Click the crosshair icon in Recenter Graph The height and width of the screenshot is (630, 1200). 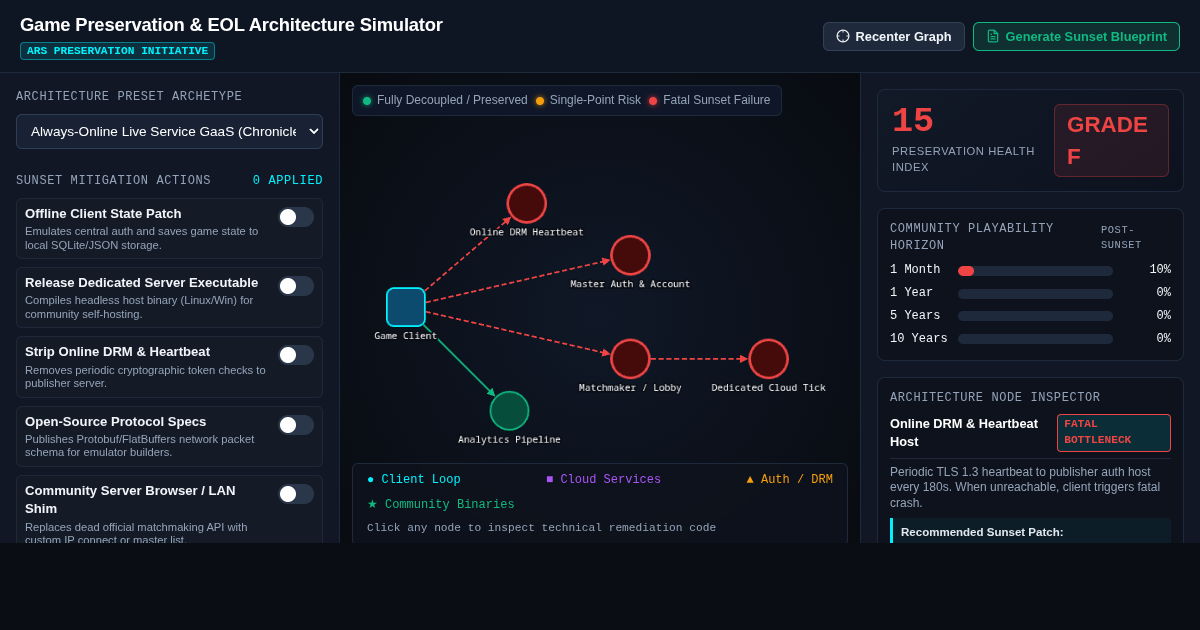[x=843, y=36]
